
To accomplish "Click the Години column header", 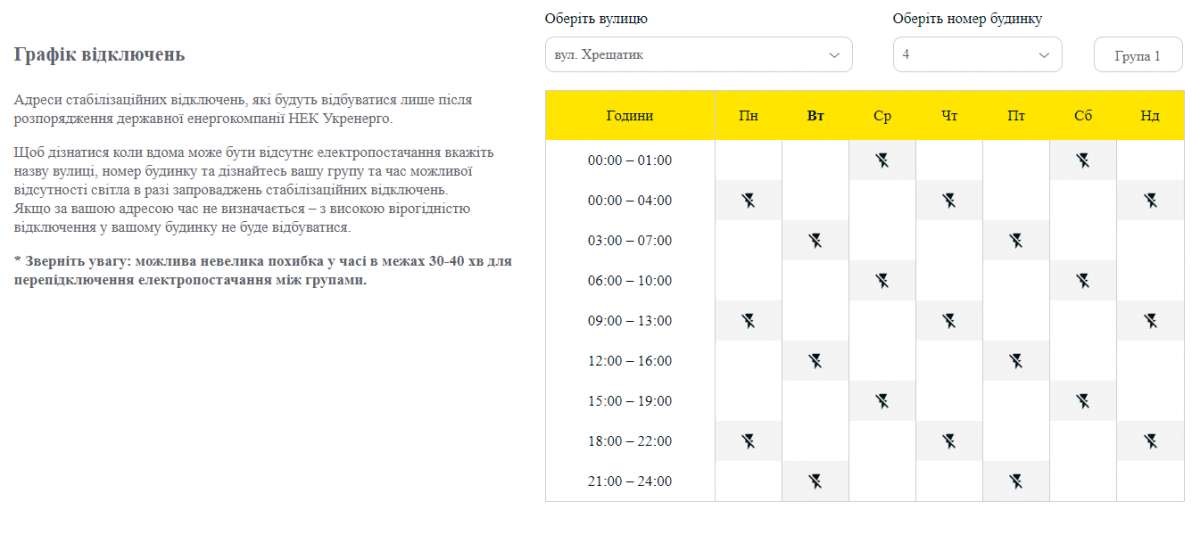I will coord(630,116).
